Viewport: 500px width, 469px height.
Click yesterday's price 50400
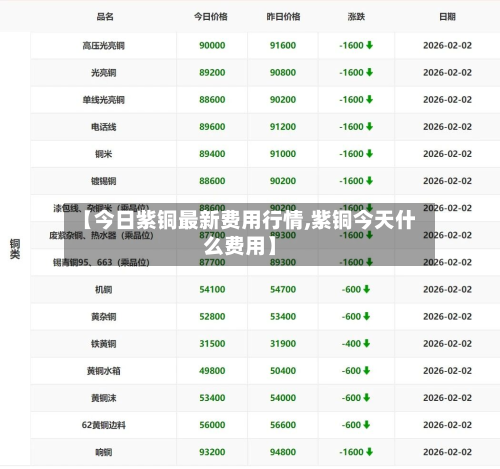point(283,371)
